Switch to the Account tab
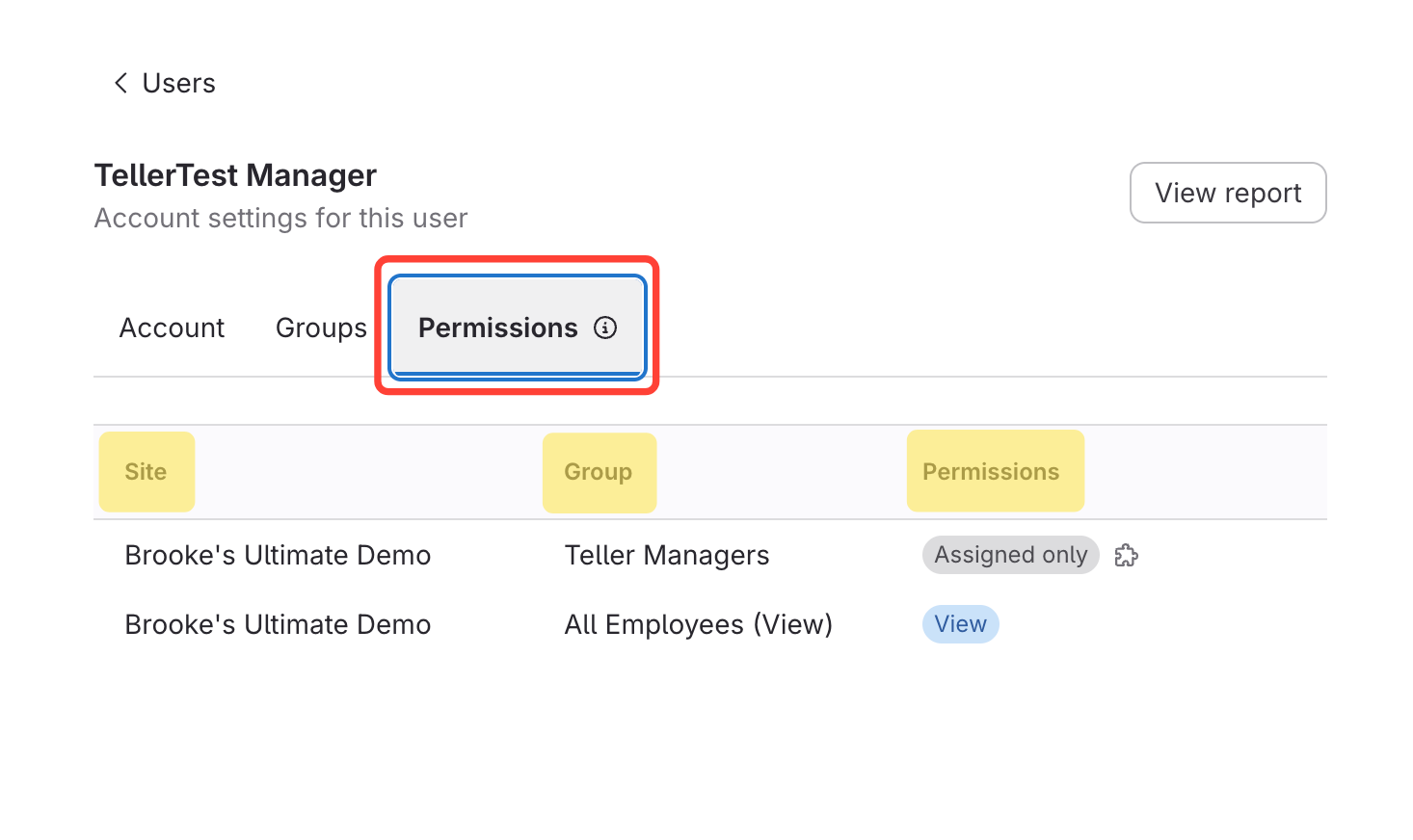The height and width of the screenshot is (840, 1413). (172, 328)
